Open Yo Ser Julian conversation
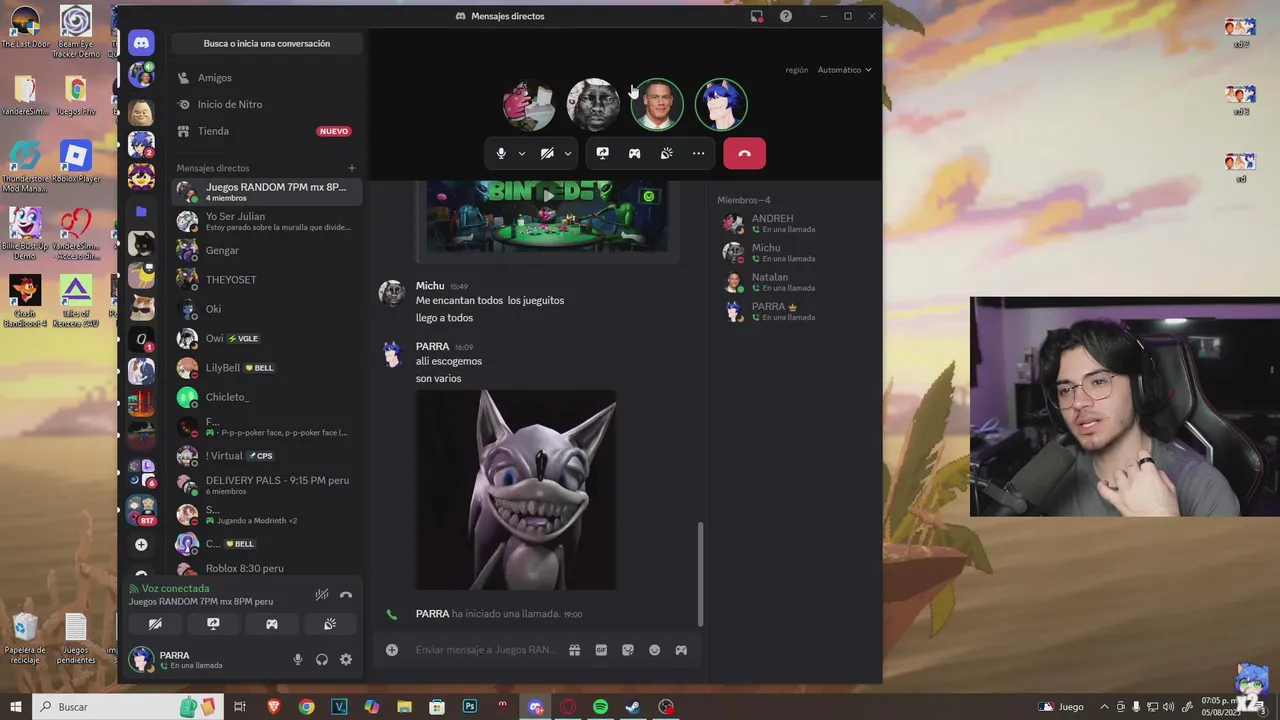The image size is (1280, 720). pyautogui.click(x=266, y=221)
